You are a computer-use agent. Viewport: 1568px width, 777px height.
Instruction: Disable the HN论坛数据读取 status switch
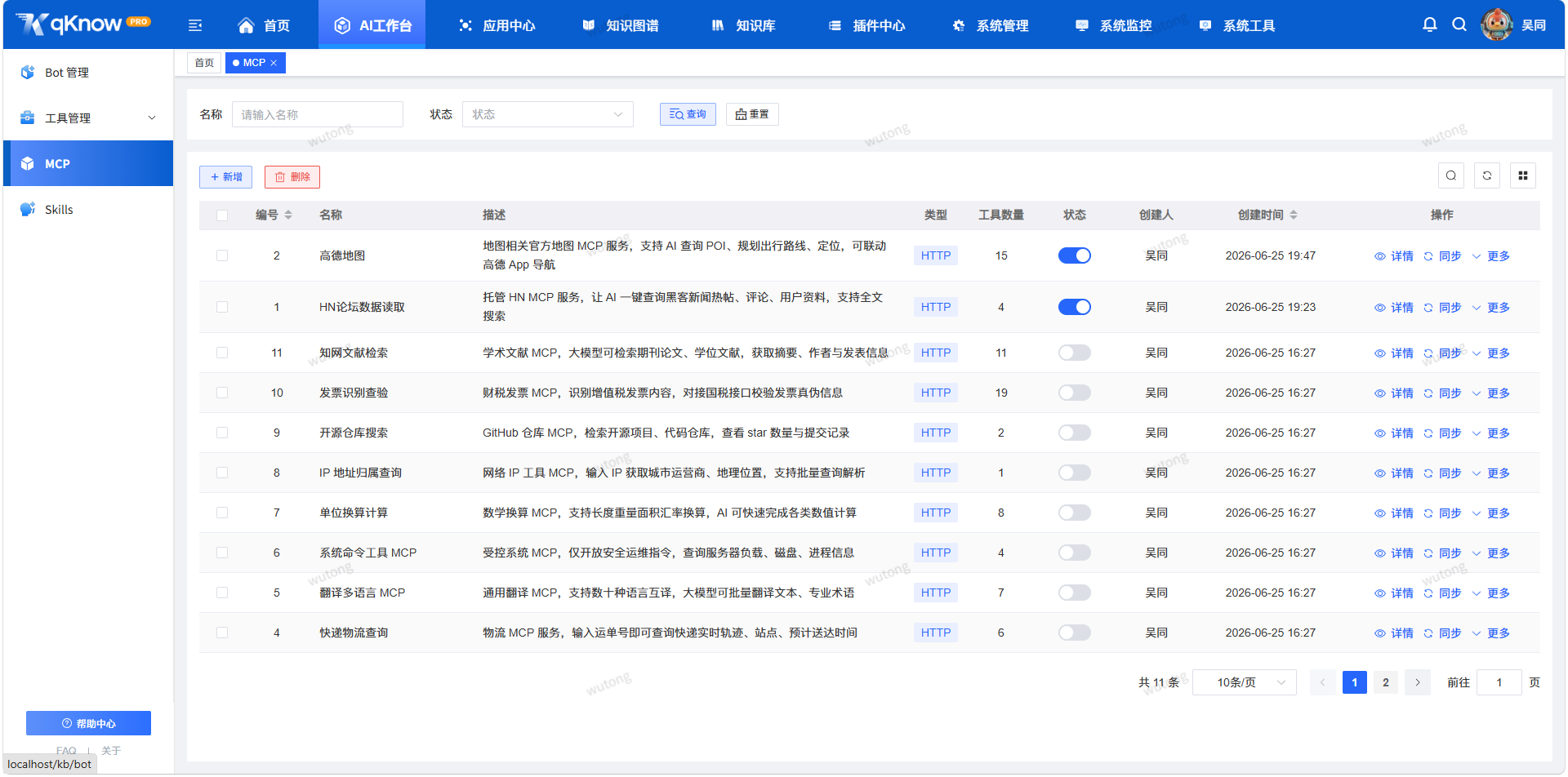click(x=1075, y=307)
